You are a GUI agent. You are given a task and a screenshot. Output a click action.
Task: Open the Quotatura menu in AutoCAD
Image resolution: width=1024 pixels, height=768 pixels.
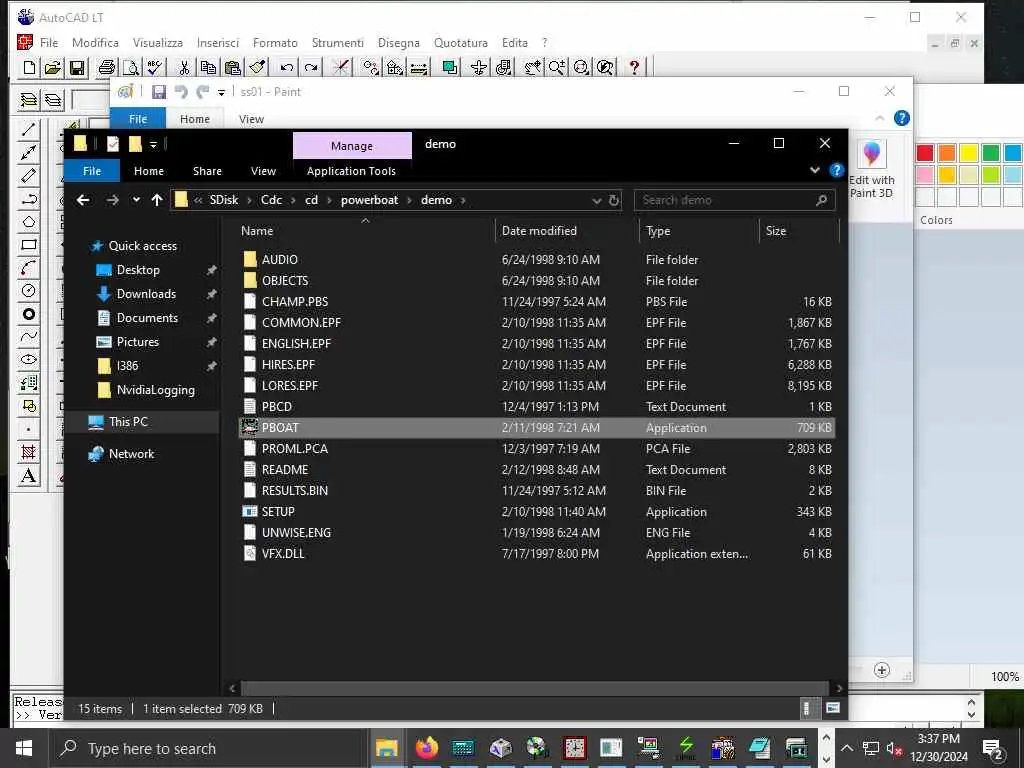460,43
